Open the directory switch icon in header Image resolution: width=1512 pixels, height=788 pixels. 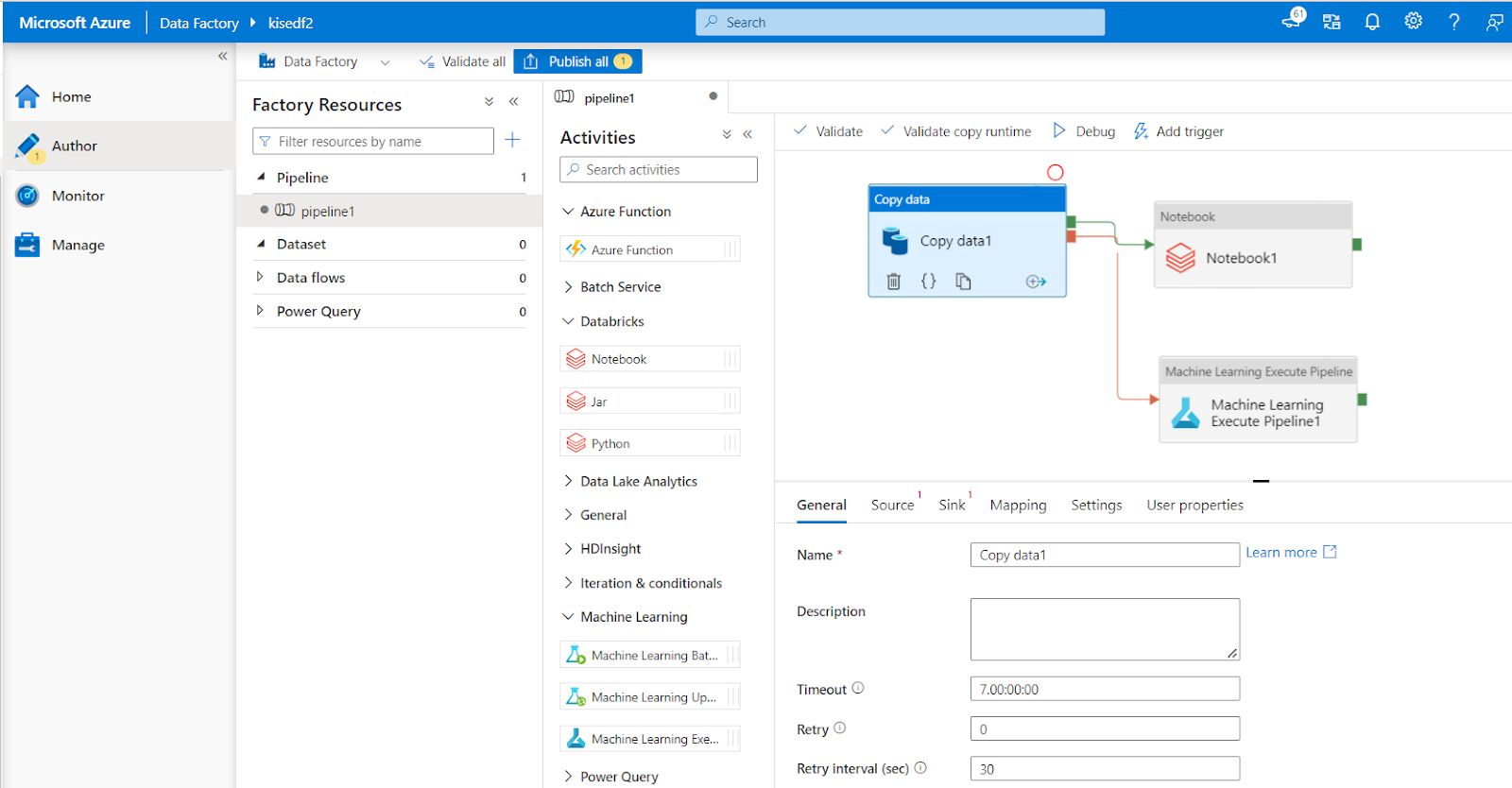pyautogui.click(x=1332, y=22)
